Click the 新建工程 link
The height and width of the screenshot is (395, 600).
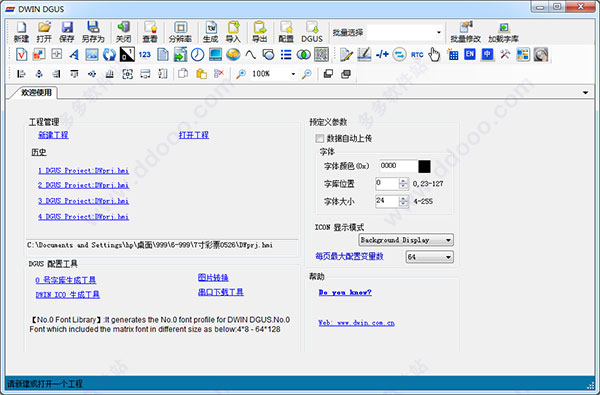(53, 135)
